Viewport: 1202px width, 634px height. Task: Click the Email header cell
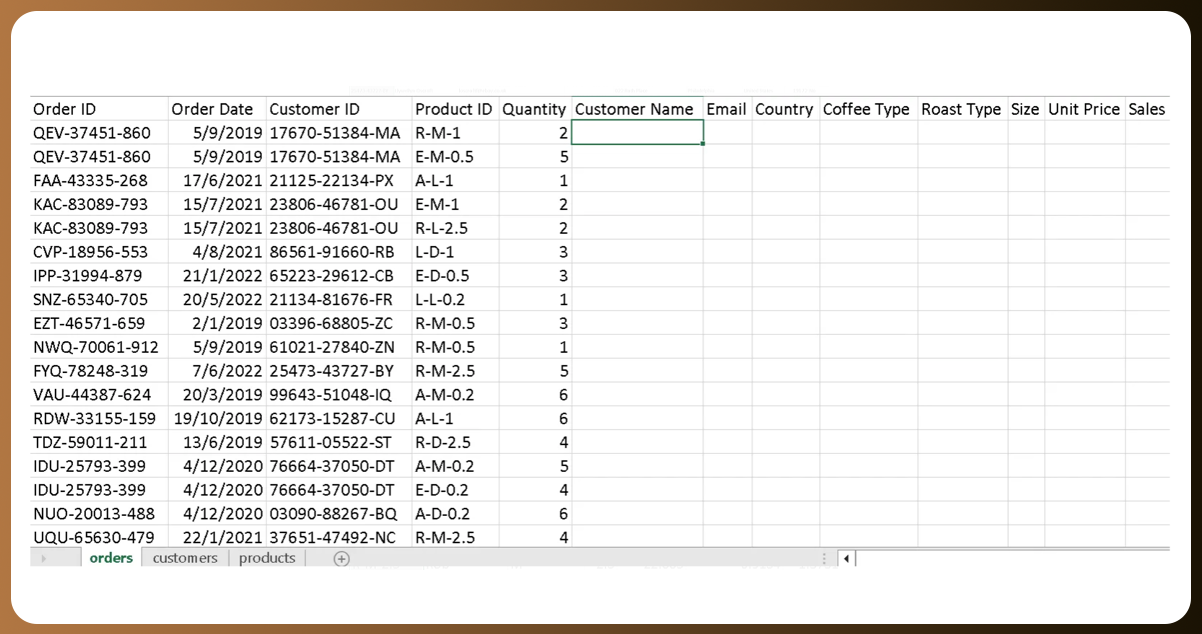coord(726,109)
